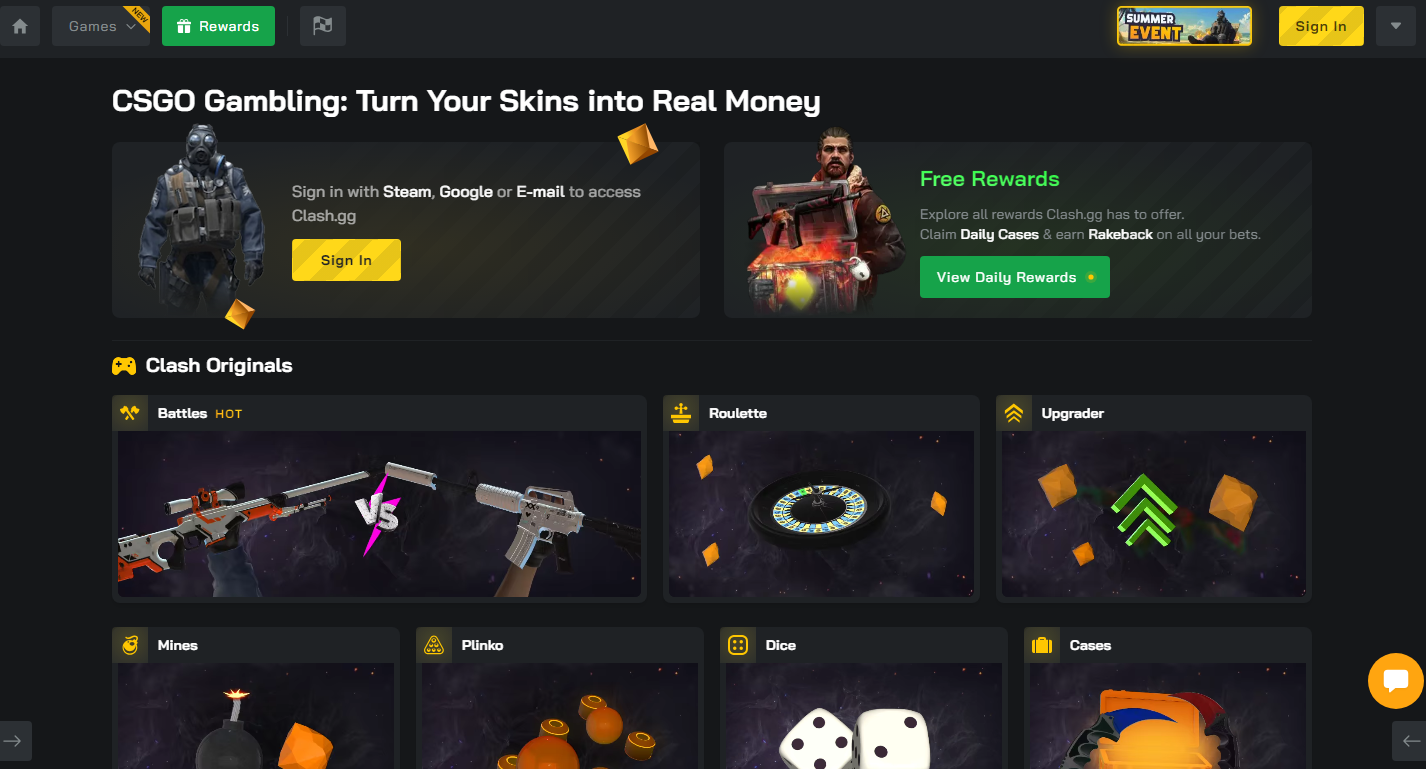The height and width of the screenshot is (769, 1426).
Task: Open the checkered race flag icon
Action: (323, 26)
